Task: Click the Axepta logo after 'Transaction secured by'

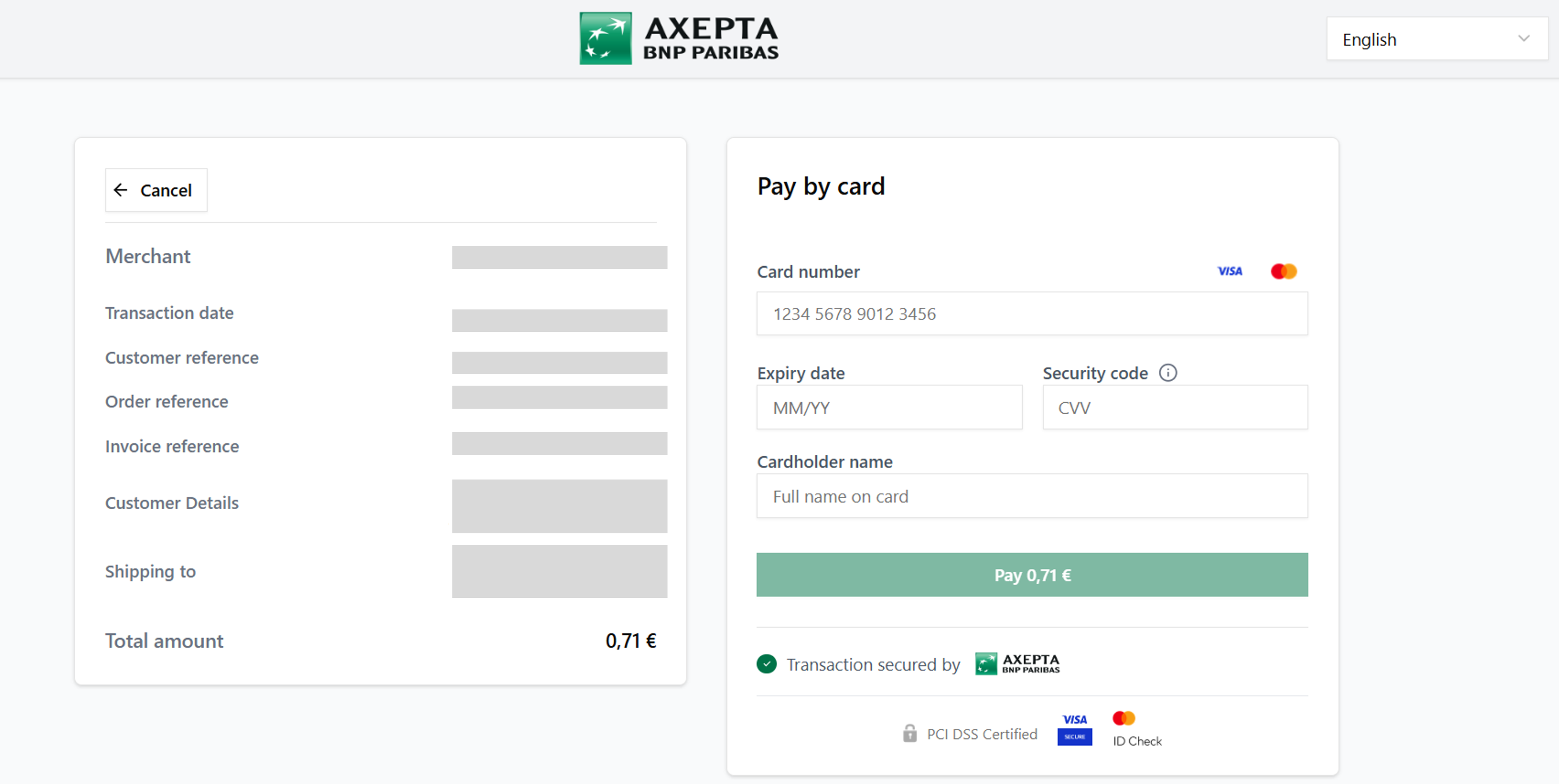Action: point(1017,664)
